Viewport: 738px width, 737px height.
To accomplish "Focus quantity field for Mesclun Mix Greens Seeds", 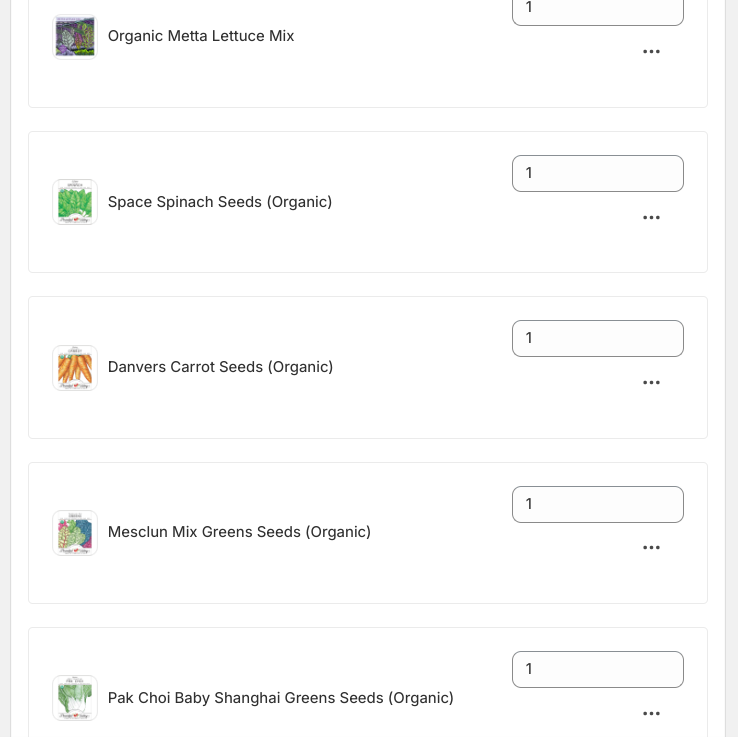I will [598, 505].
